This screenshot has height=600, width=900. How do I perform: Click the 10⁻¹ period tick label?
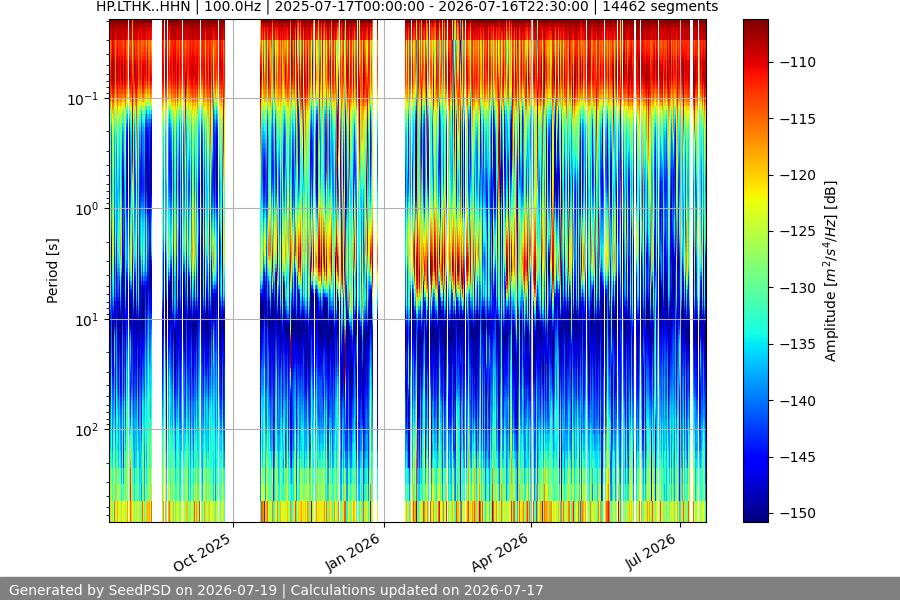point(83,99)
